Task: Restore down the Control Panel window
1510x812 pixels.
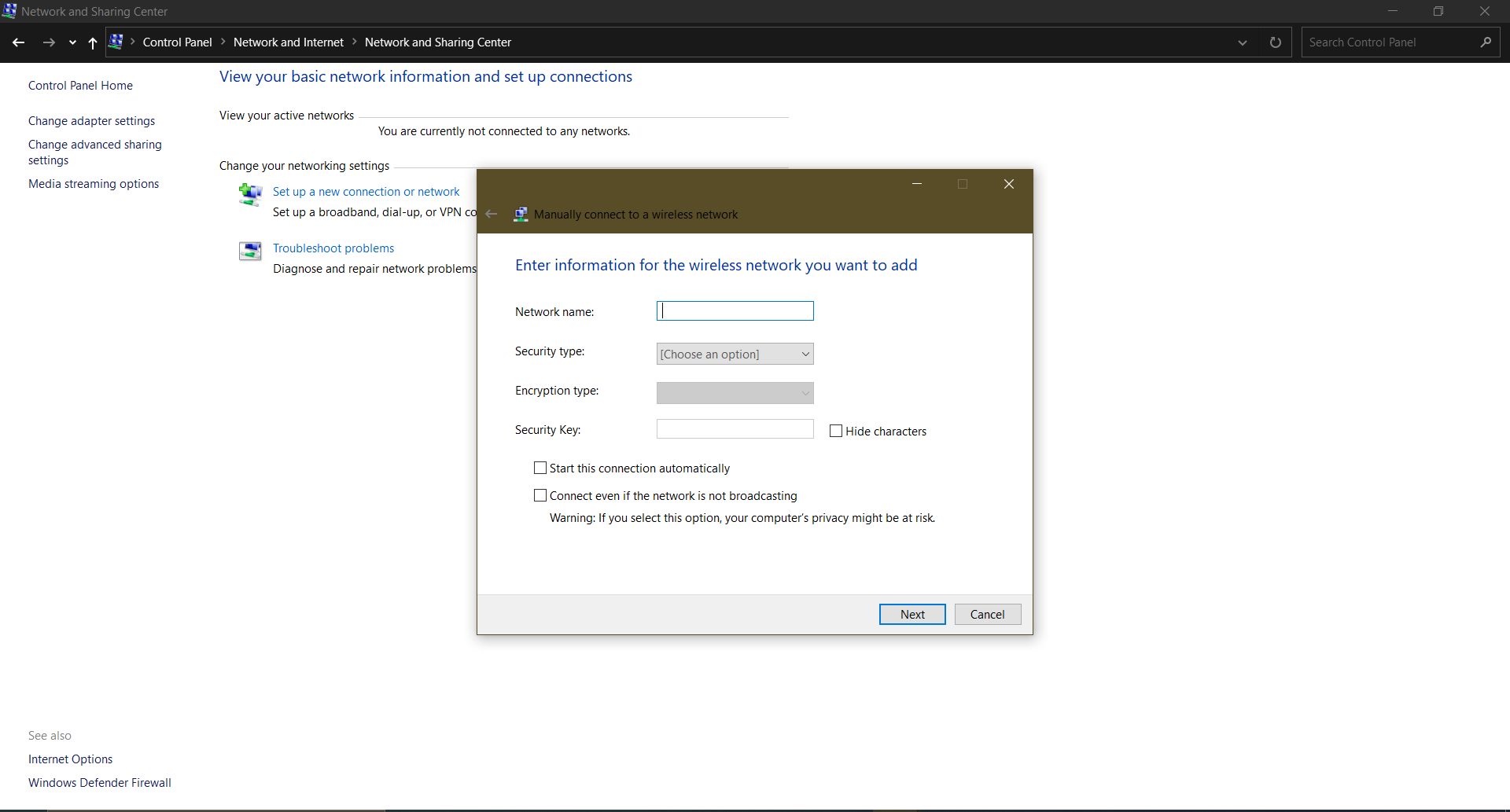Action: point(1438,11)
